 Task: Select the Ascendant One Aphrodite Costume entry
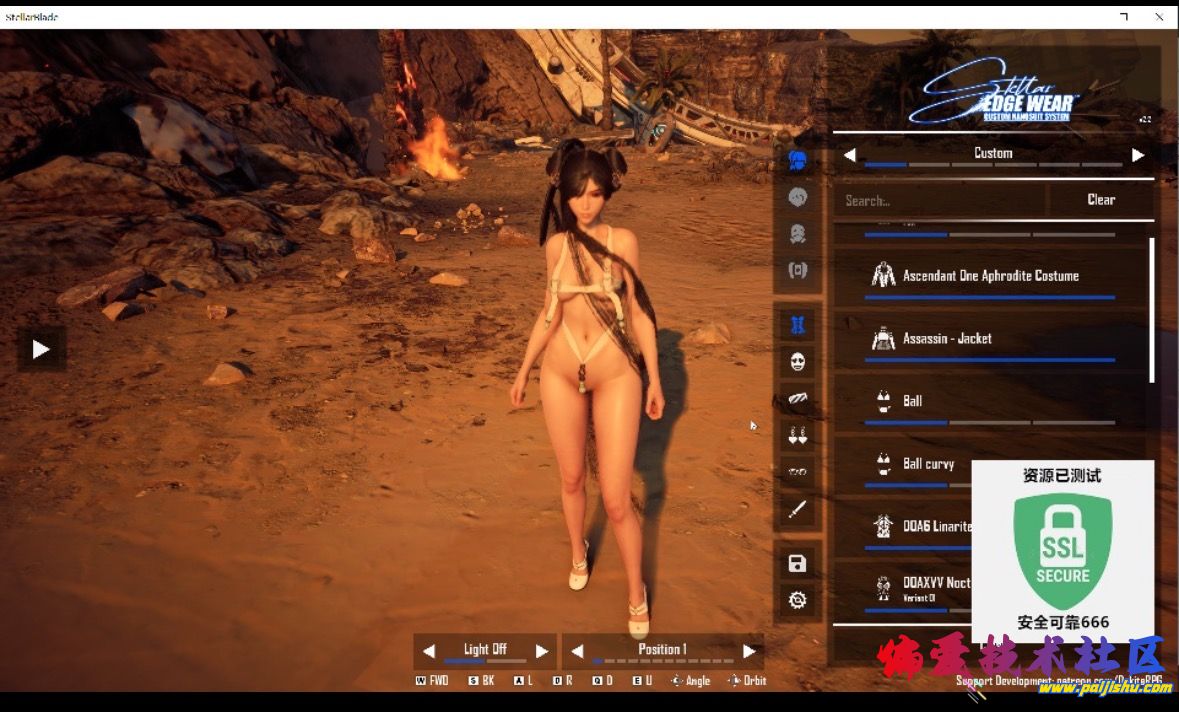[991, 277]
